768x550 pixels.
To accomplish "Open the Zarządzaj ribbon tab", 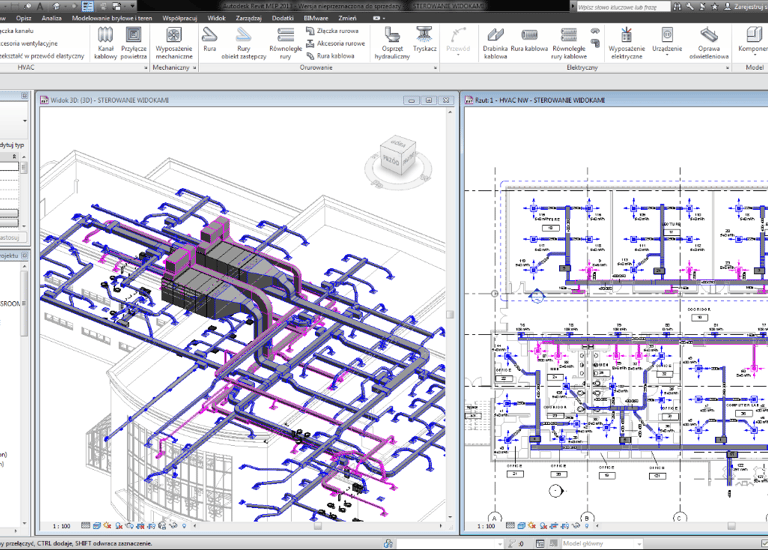I will click(x=248, y=18).
